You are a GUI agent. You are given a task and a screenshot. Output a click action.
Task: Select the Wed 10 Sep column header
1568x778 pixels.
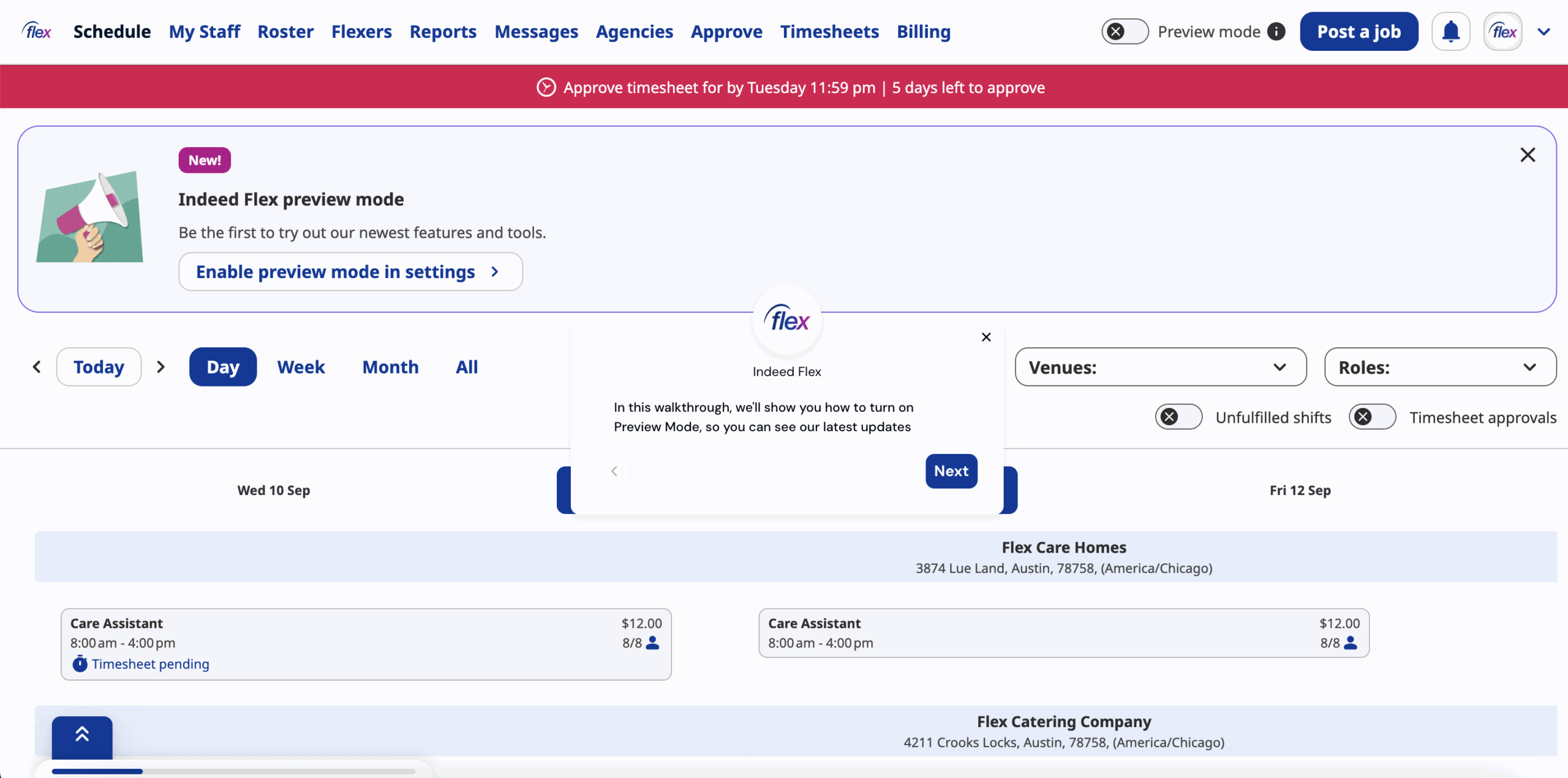pyautogui.click(x=274, y=490)
